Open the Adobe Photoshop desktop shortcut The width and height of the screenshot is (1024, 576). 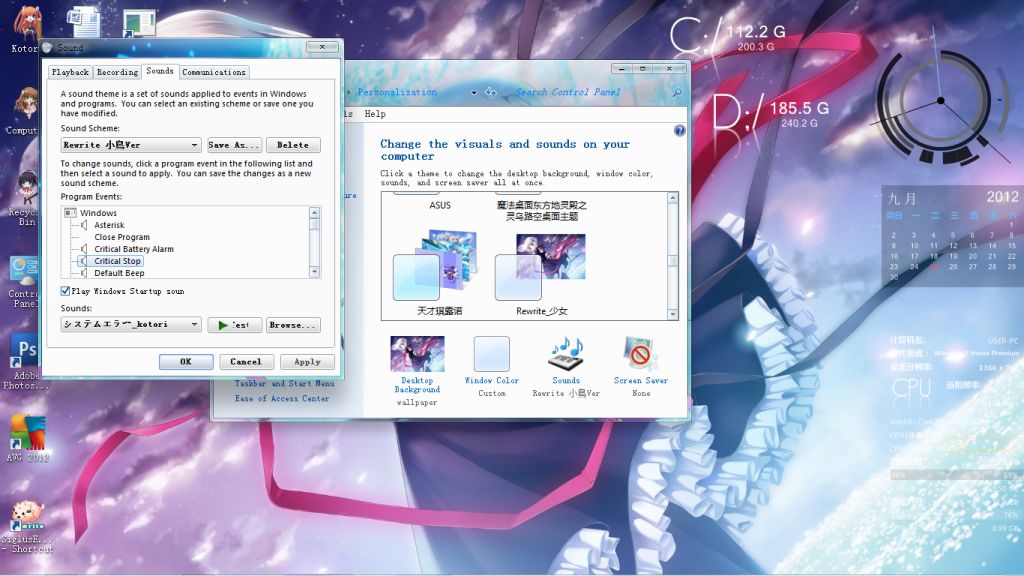tap(25, 352)
